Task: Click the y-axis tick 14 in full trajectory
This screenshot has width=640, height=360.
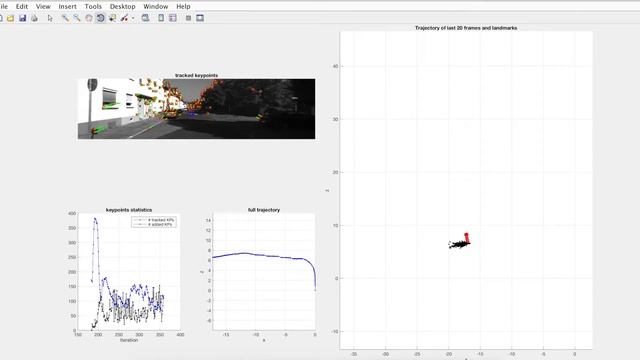Action: (x=208, y=220)
